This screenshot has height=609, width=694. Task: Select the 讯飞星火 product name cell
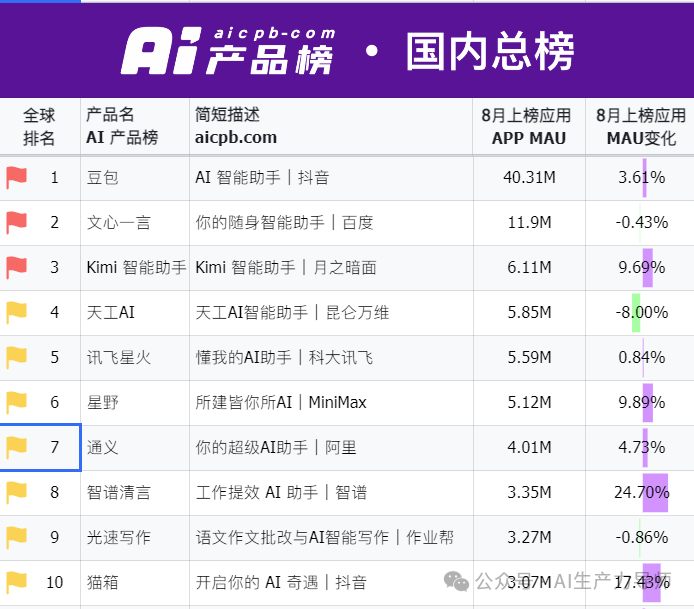click(135, 358)
